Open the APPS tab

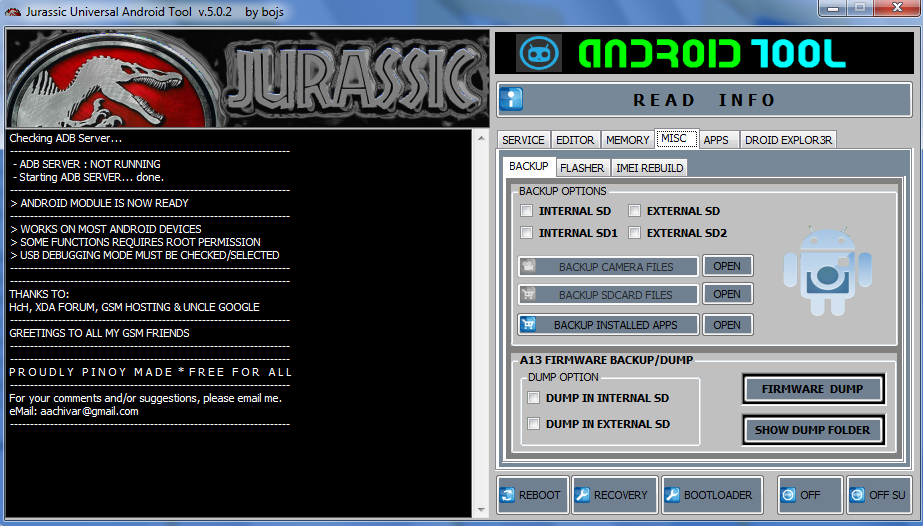[x=716, y=140]
